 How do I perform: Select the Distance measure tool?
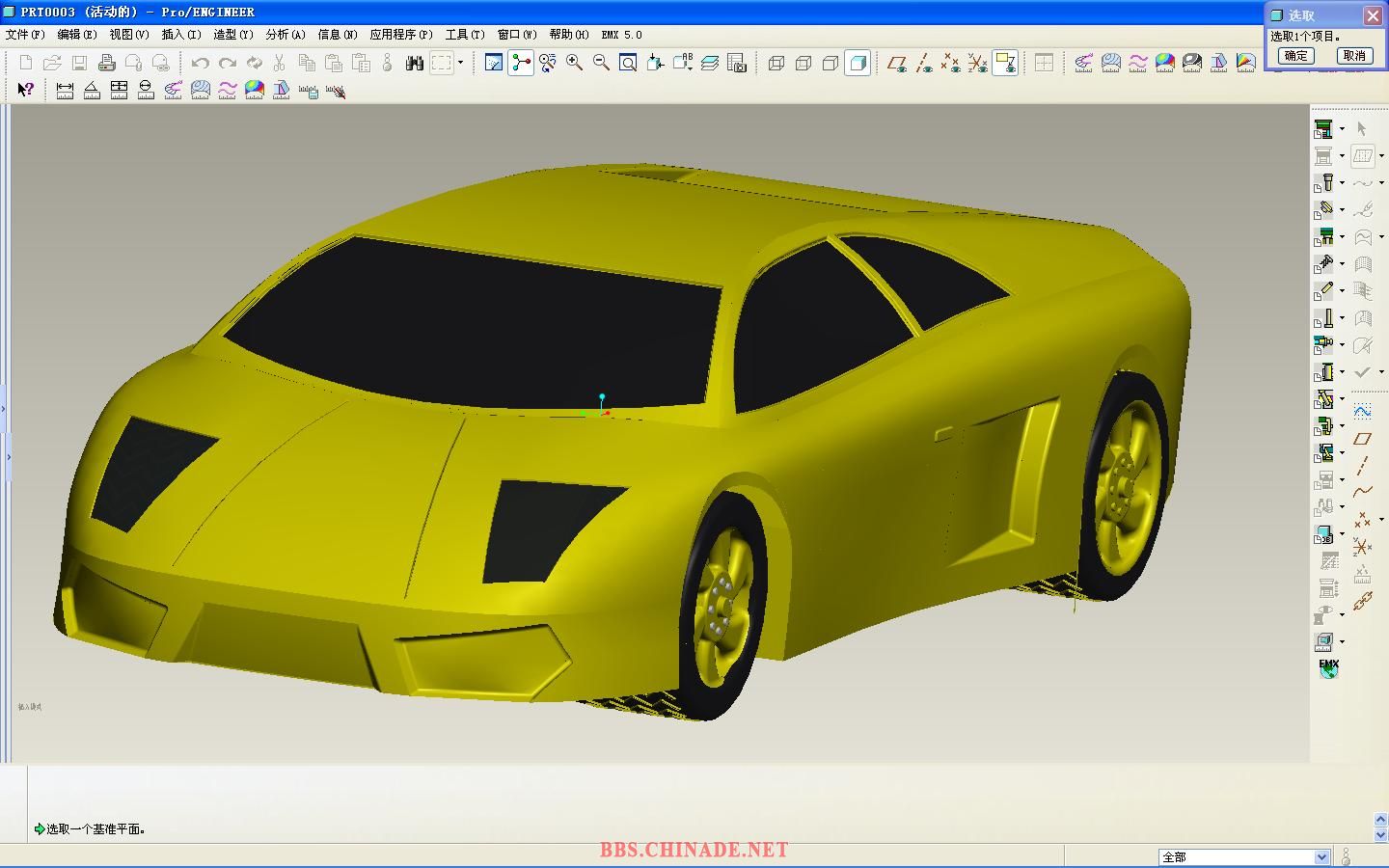65,90
